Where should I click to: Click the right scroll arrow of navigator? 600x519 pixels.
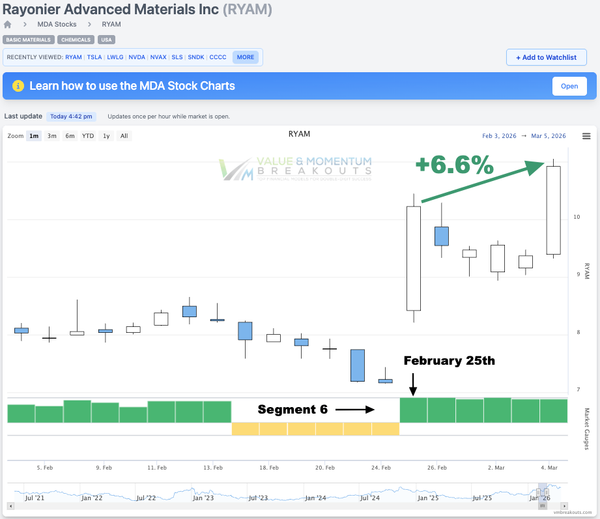click(564, 506)
